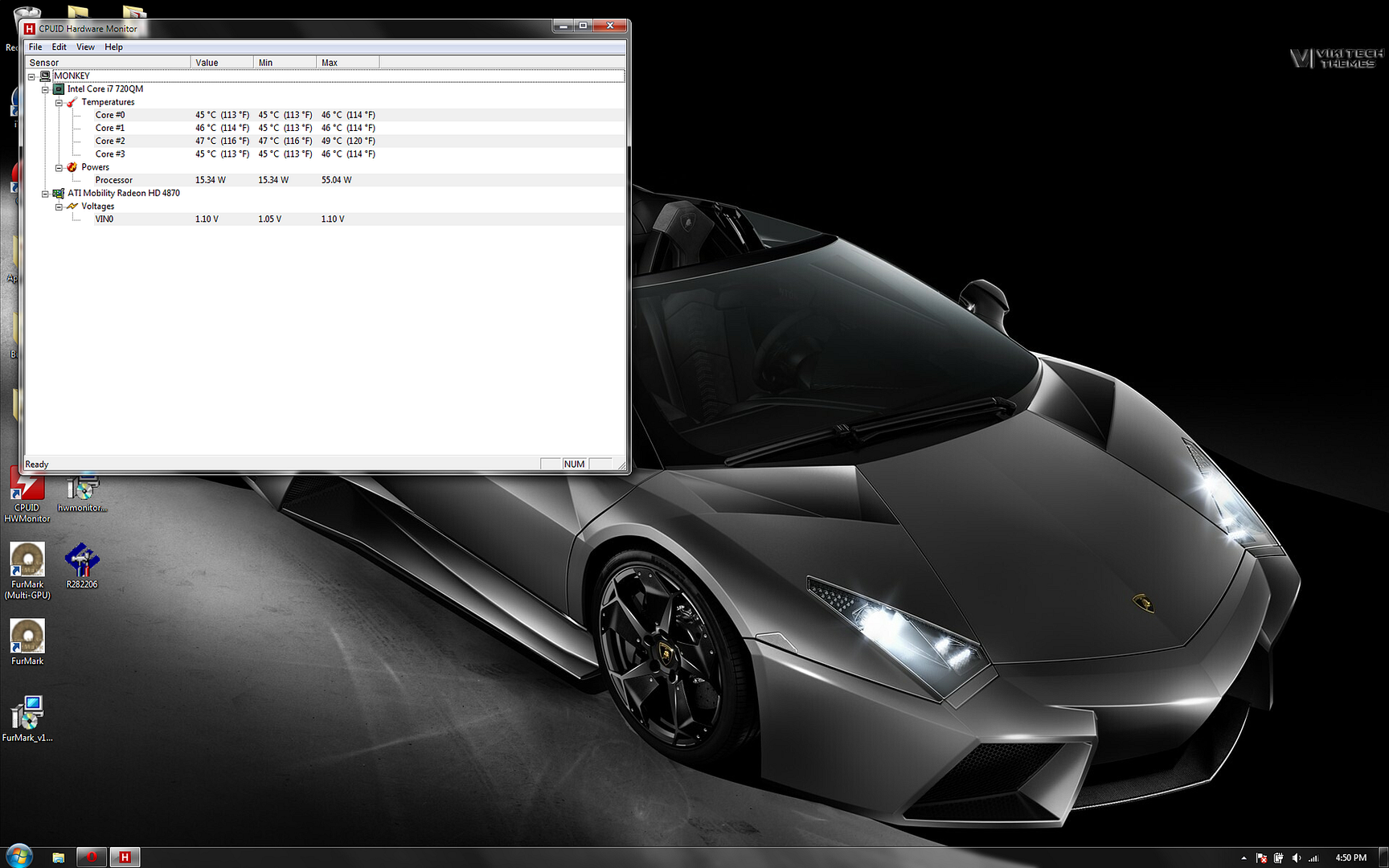The height and width of the screenshot is (868, 1389).
Task: Maximize the Hardware Monitor window
Action: point(583,26)
